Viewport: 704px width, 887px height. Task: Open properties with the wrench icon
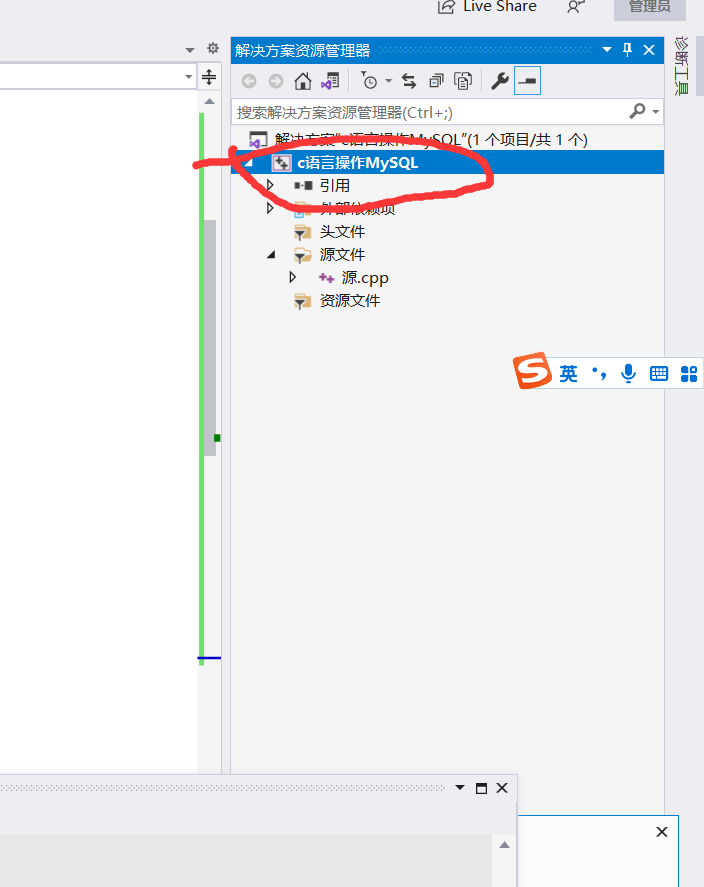pos(499,81)
